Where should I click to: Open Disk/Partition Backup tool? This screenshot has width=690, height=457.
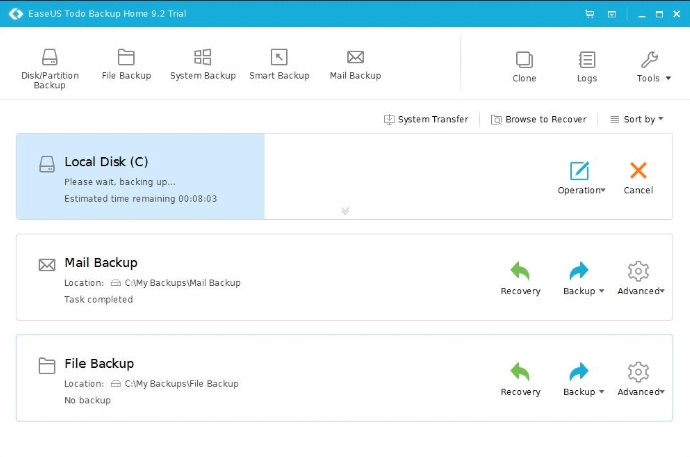[50, 69]
